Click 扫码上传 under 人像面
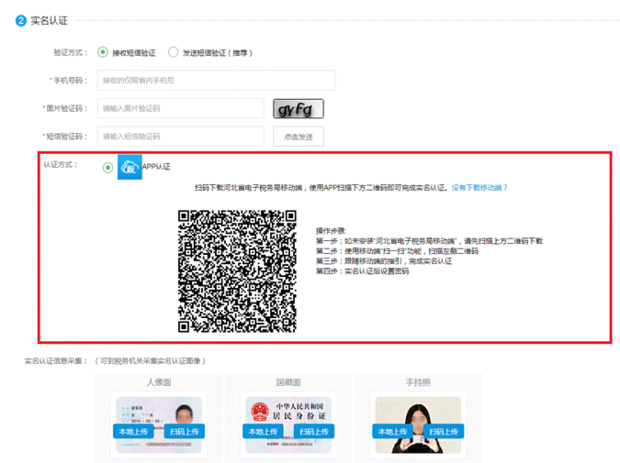 click(x=184, y=431)
